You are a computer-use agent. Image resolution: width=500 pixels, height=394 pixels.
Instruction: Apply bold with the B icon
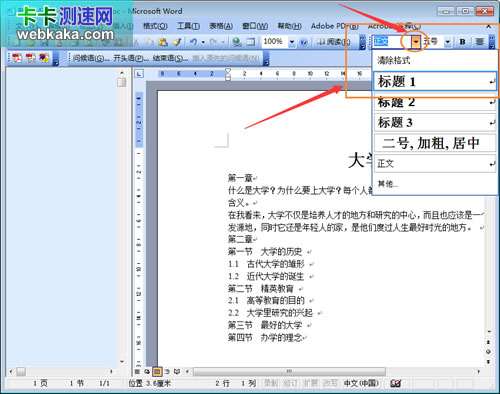pyautogui.click(x=462, y=42)
